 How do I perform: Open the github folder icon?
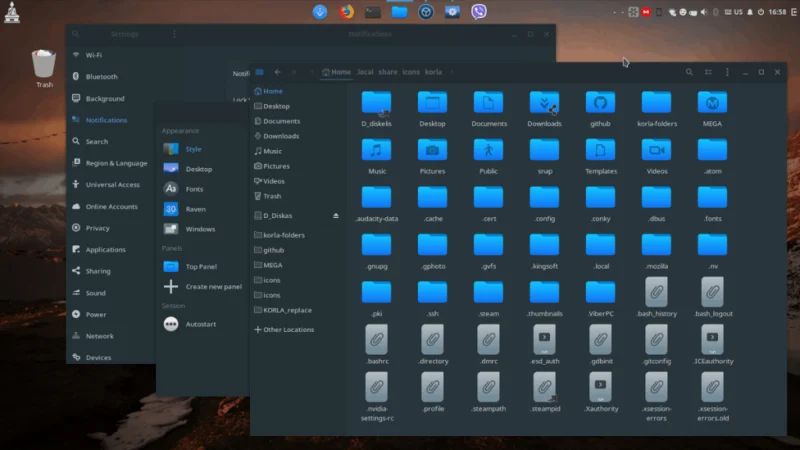point(600,103)
